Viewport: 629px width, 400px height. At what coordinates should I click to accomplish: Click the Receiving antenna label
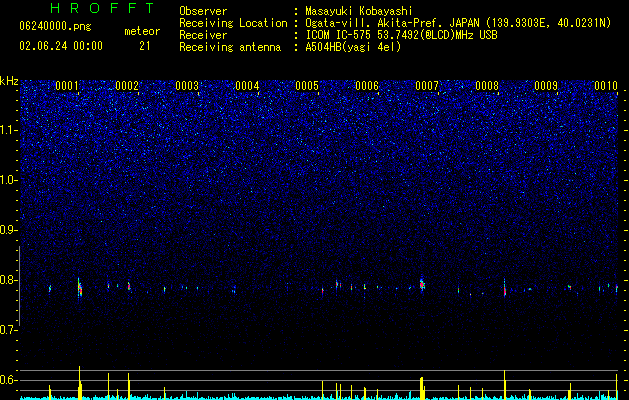pos(230,47)
